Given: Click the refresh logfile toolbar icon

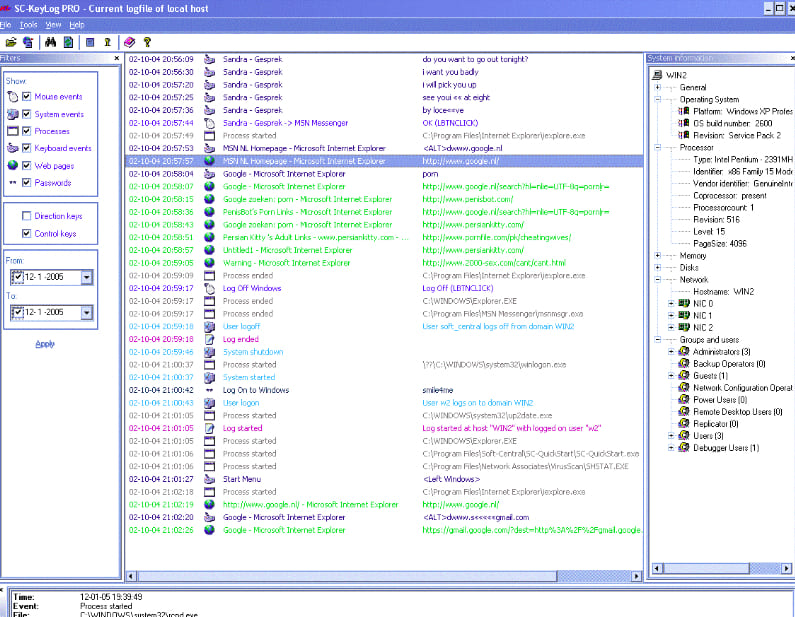Looking at the screenshot, I should click(68, 42).
